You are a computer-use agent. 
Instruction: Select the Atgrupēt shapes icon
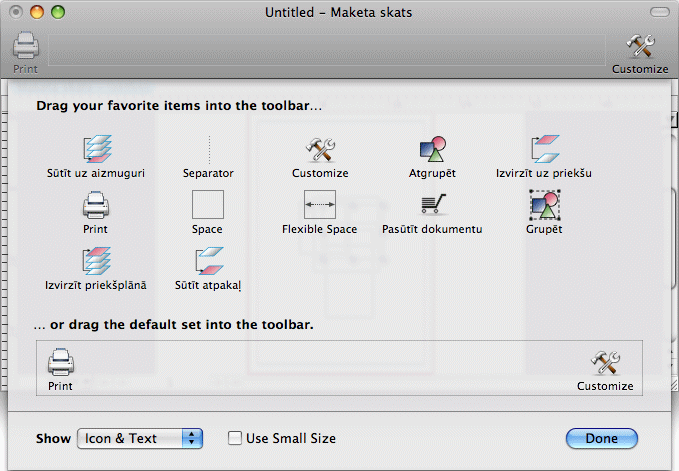coord(432,149)
